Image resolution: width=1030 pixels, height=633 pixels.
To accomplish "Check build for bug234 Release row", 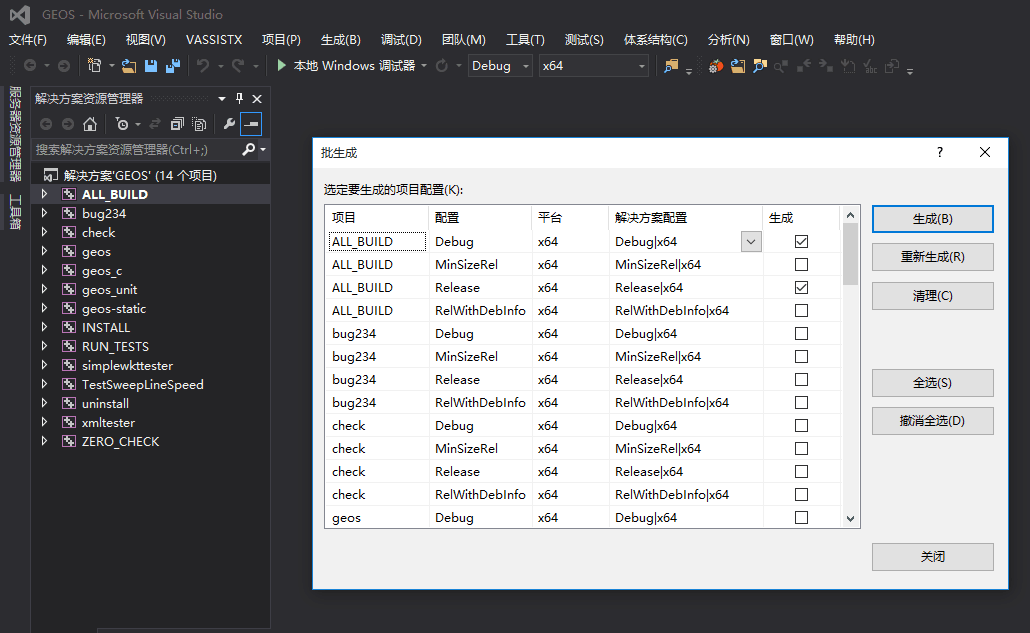I will point(801,380).
